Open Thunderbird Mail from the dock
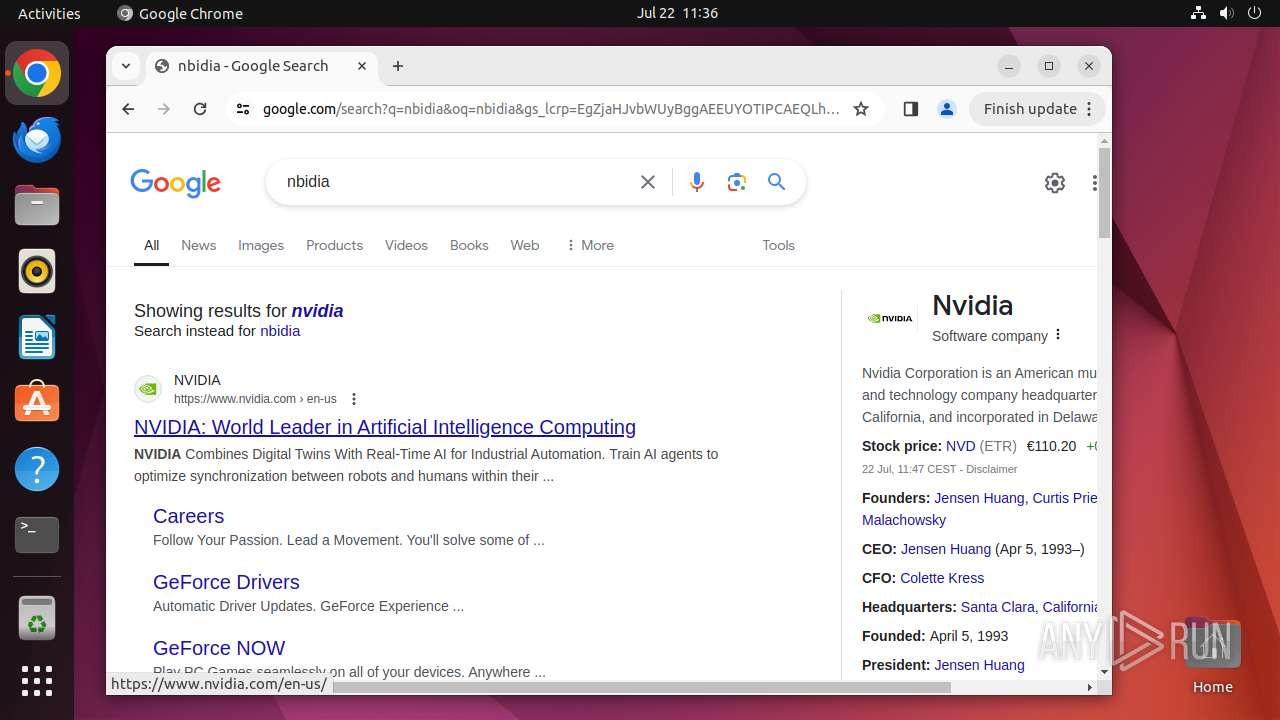1280x720 pixels. (37, 140)
